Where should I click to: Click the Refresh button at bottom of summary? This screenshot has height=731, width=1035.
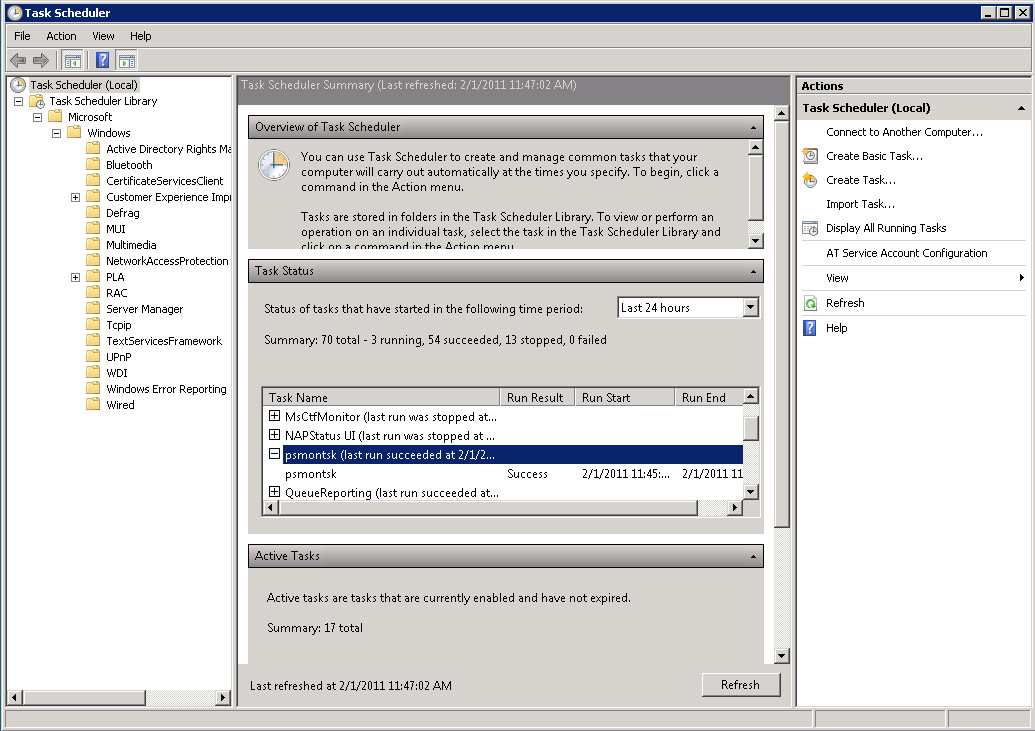click(x=741, y=685)
